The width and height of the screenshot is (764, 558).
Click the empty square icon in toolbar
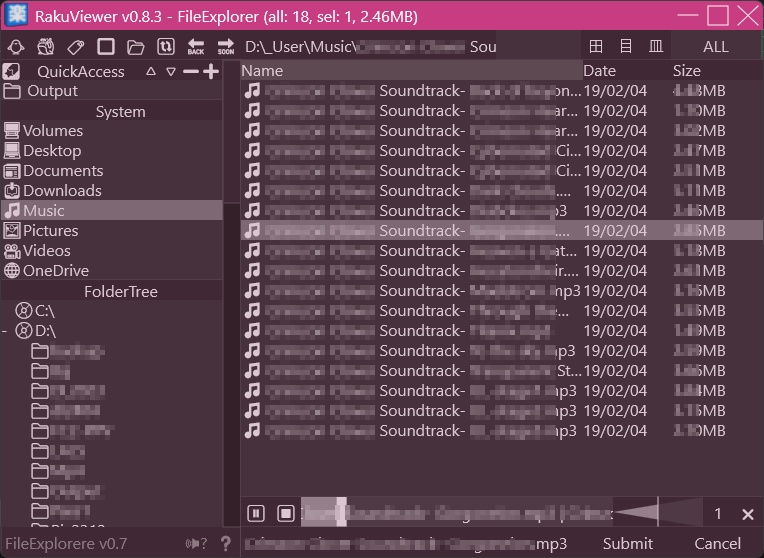pos(106,47)
